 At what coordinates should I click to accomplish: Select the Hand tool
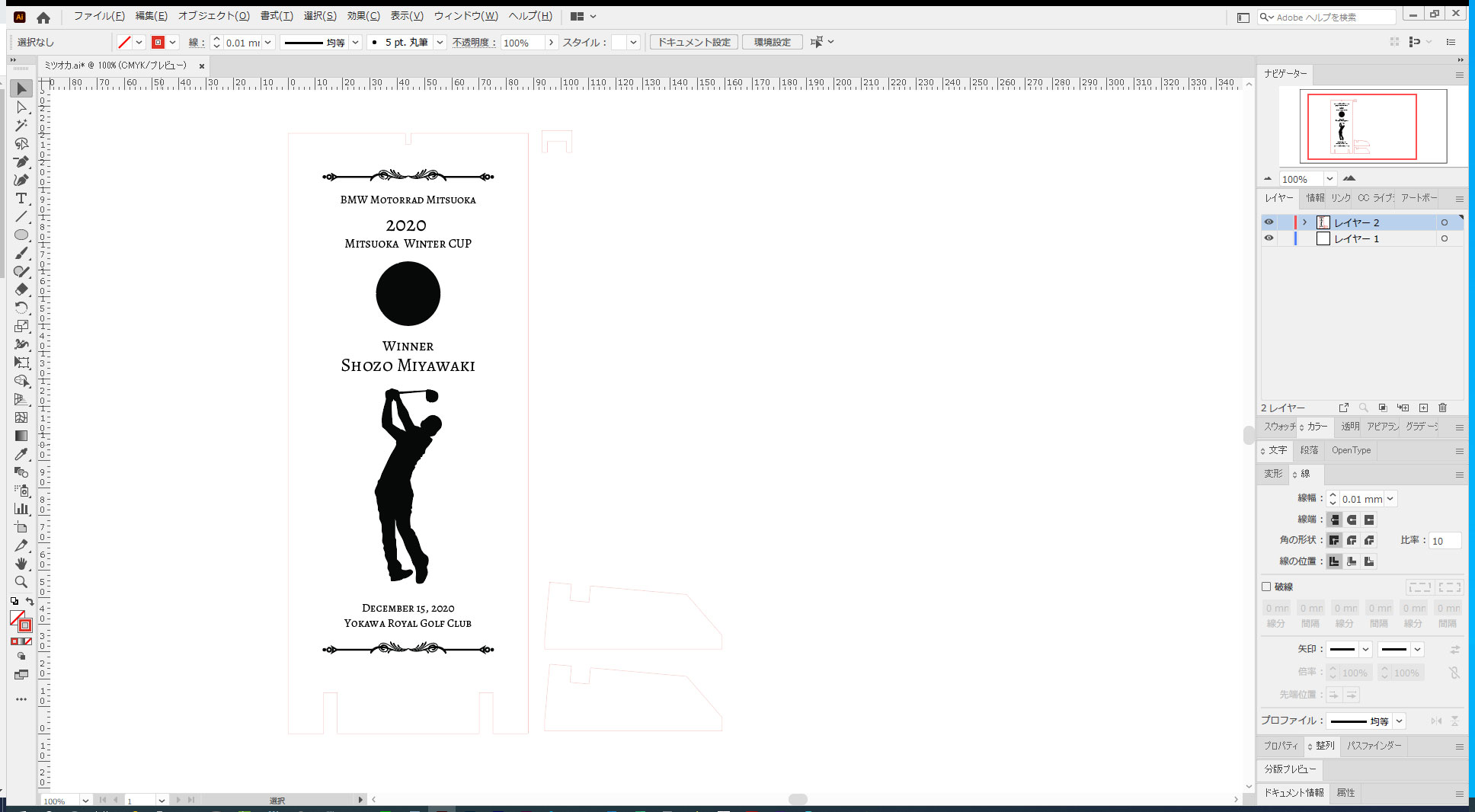click(x=21, y=564)
